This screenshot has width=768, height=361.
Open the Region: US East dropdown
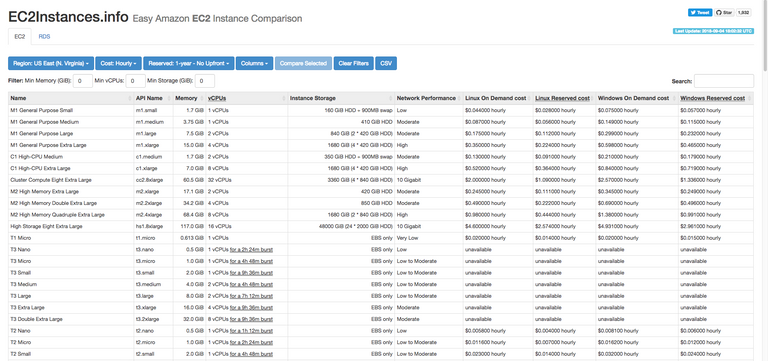click(51, 63)
